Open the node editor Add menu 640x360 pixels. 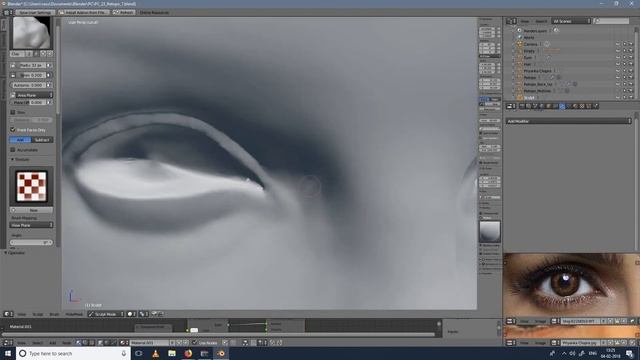[53, 343]
